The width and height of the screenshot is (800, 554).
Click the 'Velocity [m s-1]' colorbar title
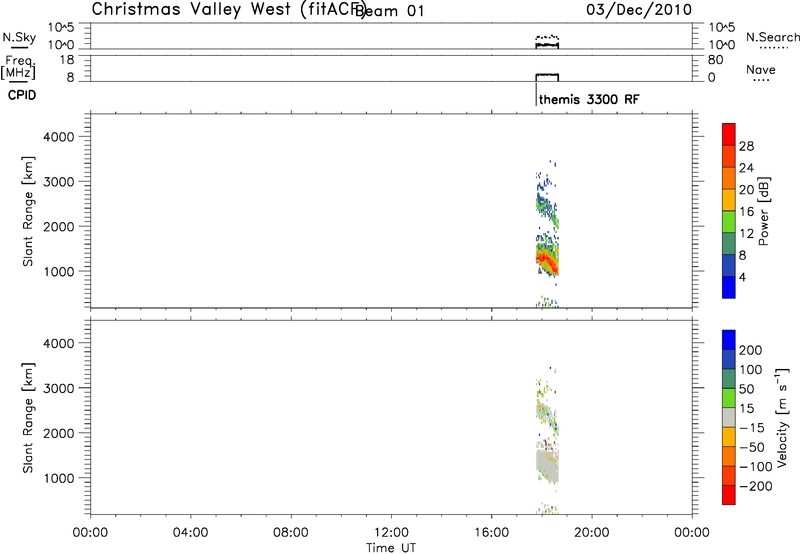click(x=782, y=417)
